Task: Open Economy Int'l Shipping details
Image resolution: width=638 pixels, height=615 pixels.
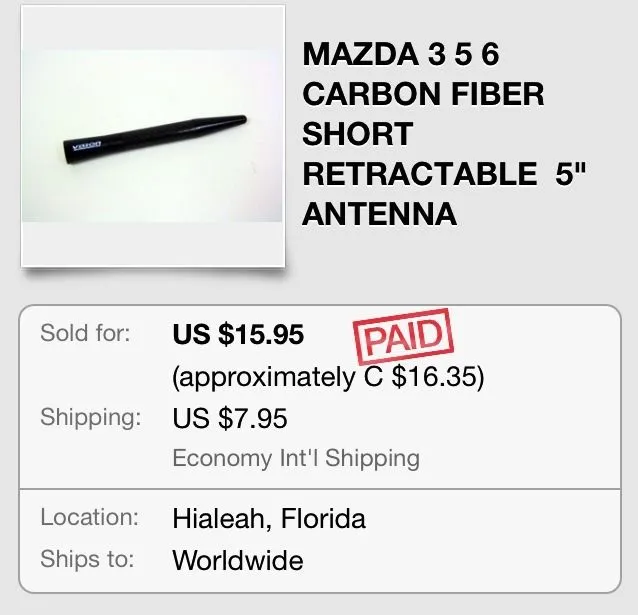Action: [296, 458]
